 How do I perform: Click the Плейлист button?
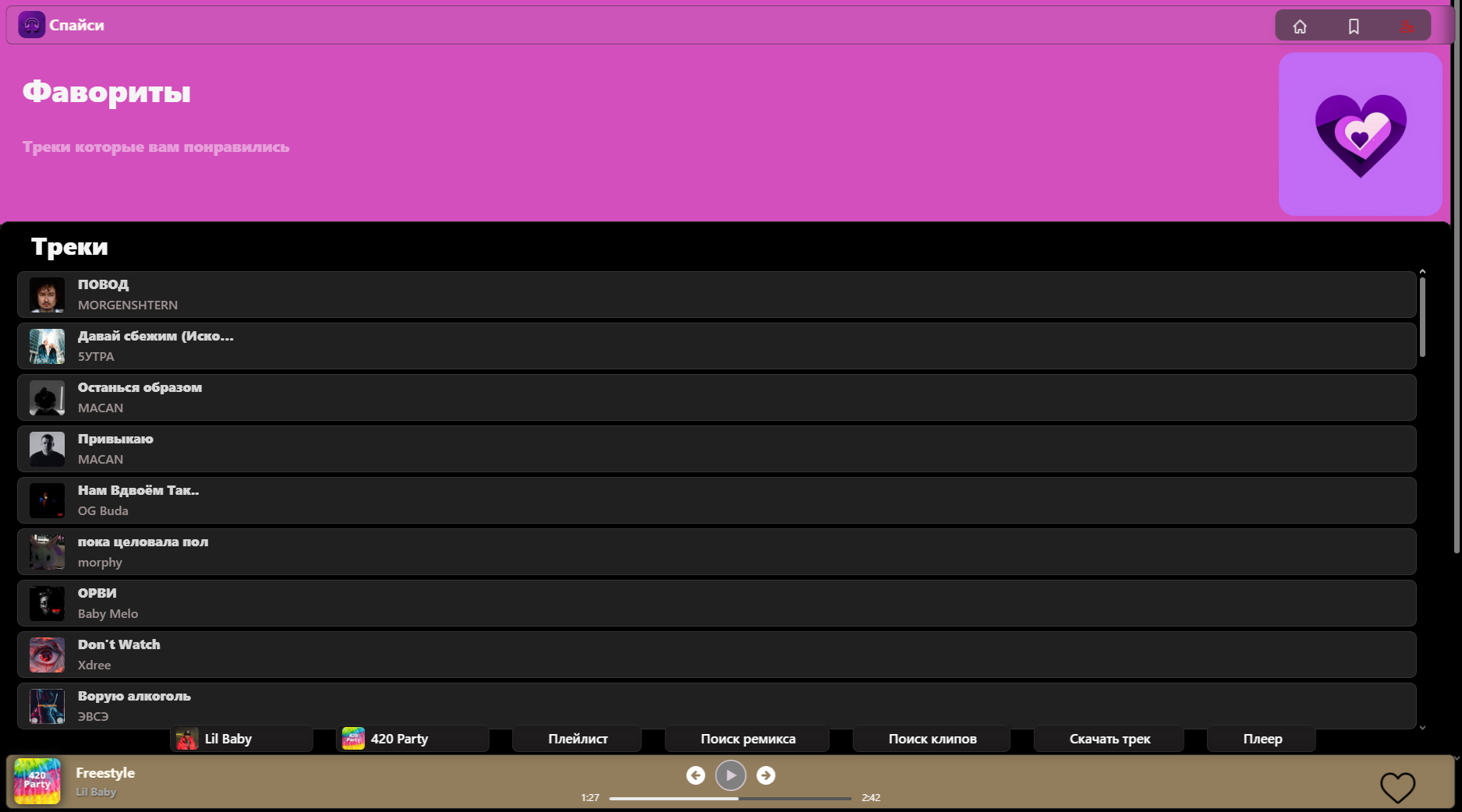click(578, 739)
